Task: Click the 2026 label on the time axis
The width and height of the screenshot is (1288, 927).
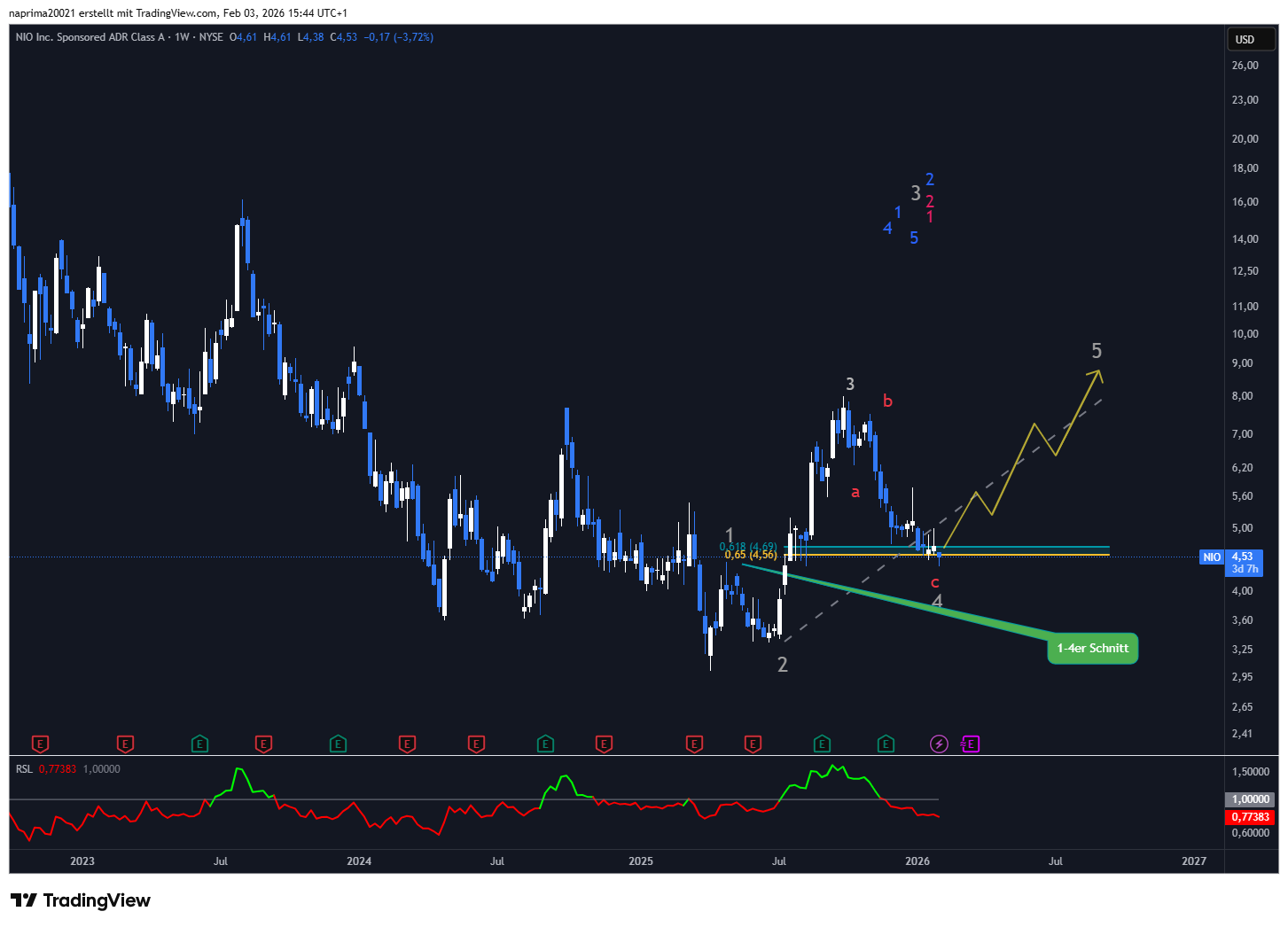Action: [917, 861]
